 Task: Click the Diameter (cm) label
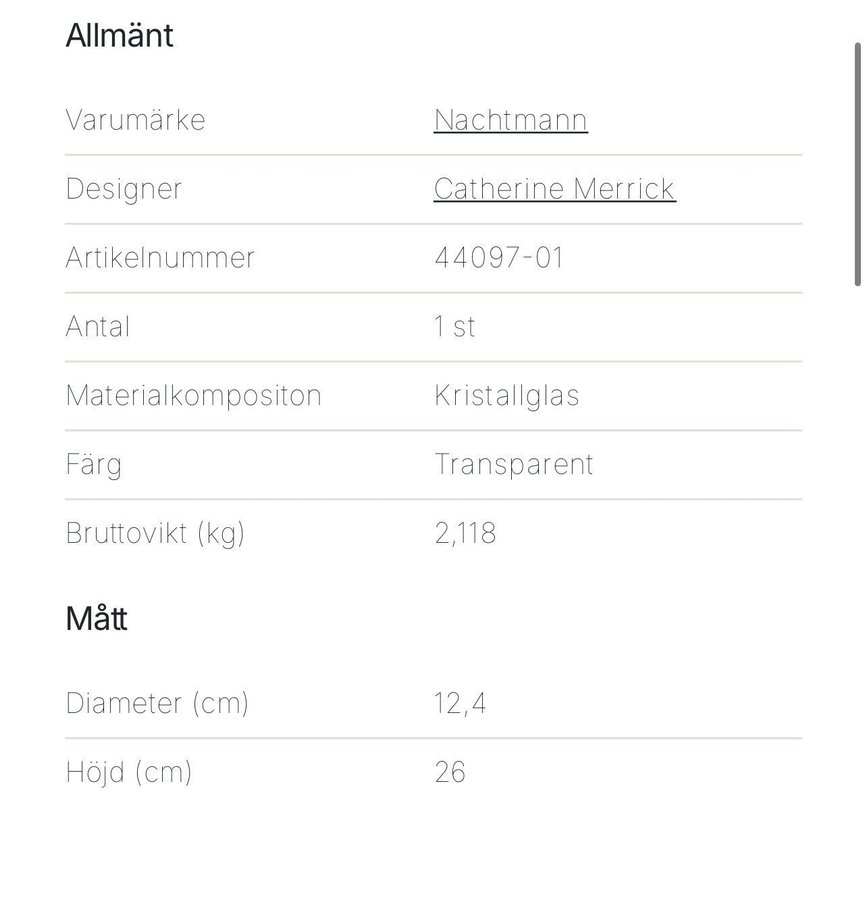click(157, 704)
